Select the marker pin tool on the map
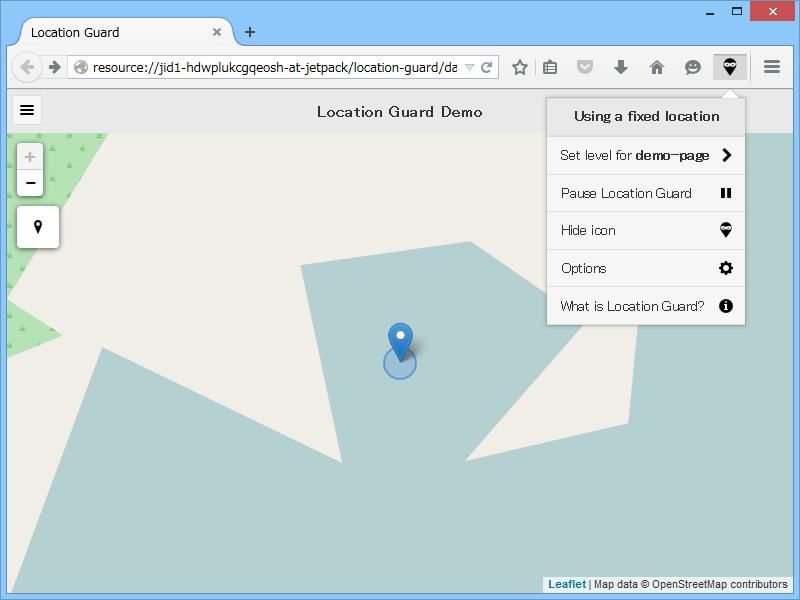 click(37, 227)
